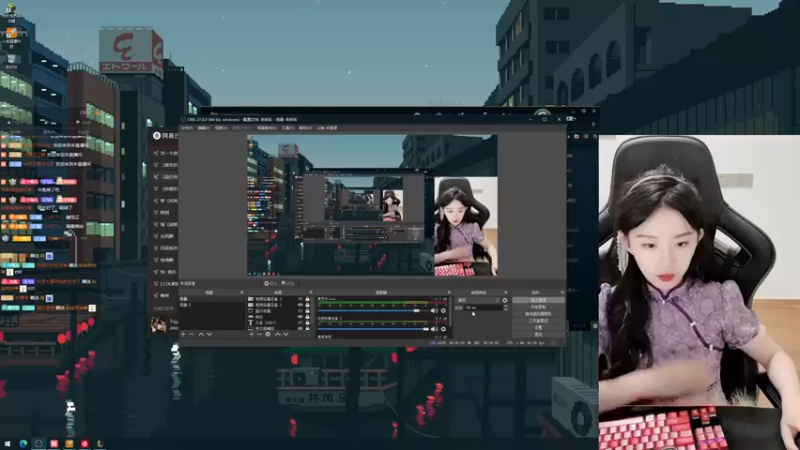Open Microsoft Edge from the taskbar
This screenshot has width=800, height=450.
pos(23,444)
